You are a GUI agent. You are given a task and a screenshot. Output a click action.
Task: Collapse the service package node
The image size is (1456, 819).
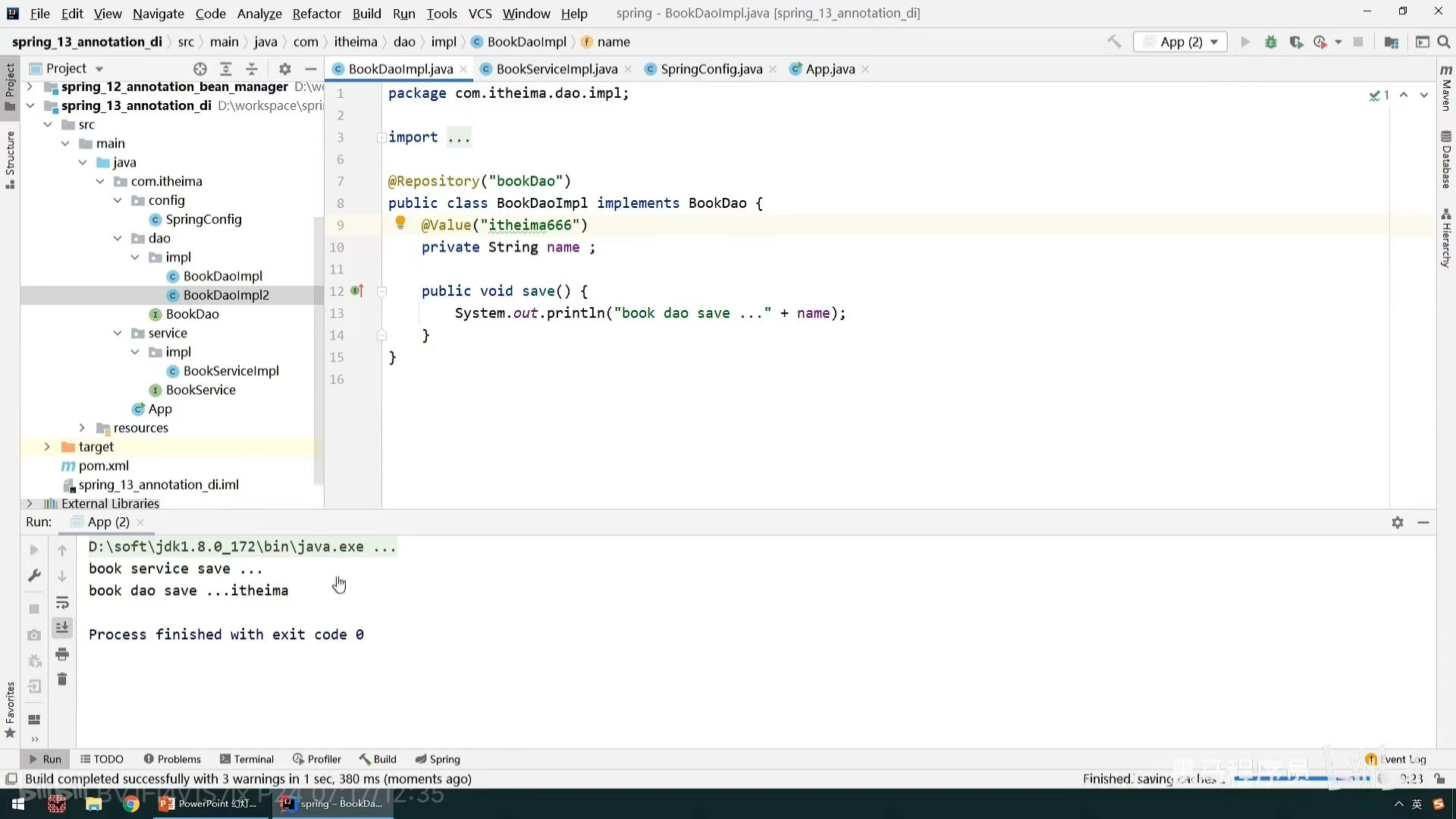(x=118, y=333)
